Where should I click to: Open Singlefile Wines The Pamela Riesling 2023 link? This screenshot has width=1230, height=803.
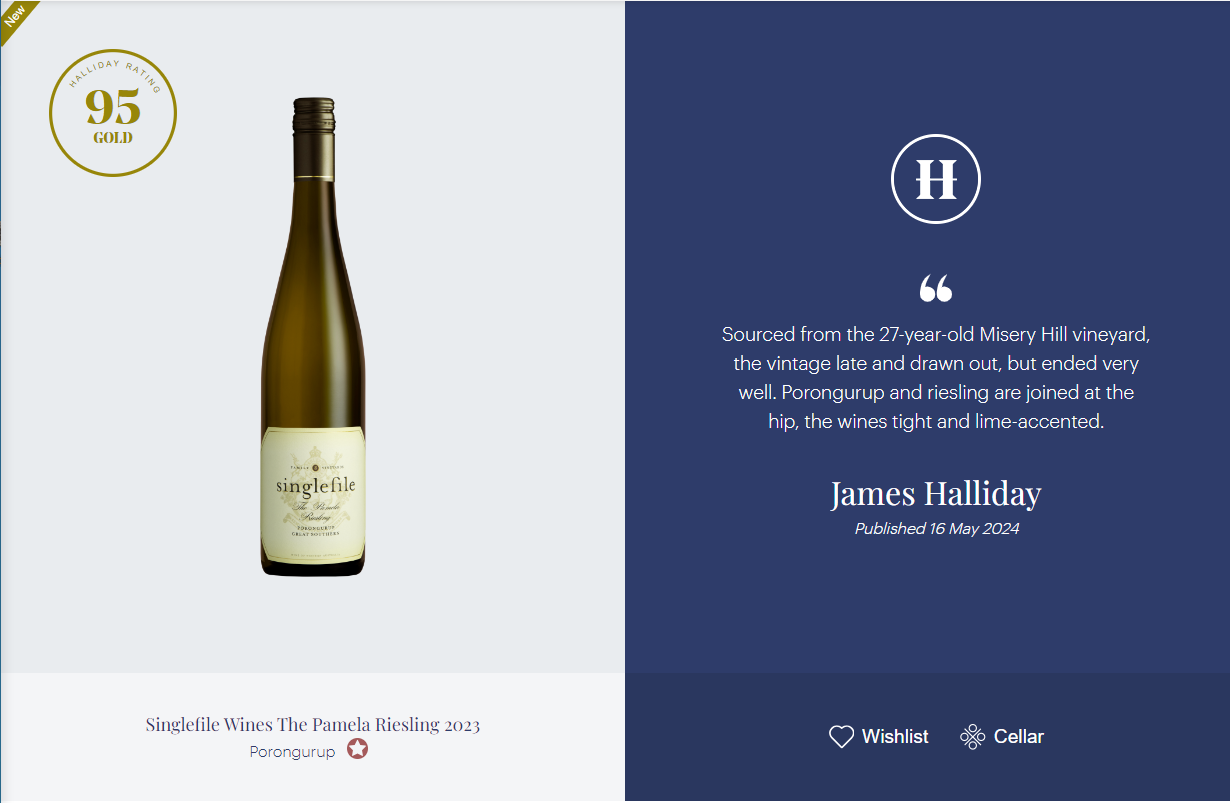(313, 725)
